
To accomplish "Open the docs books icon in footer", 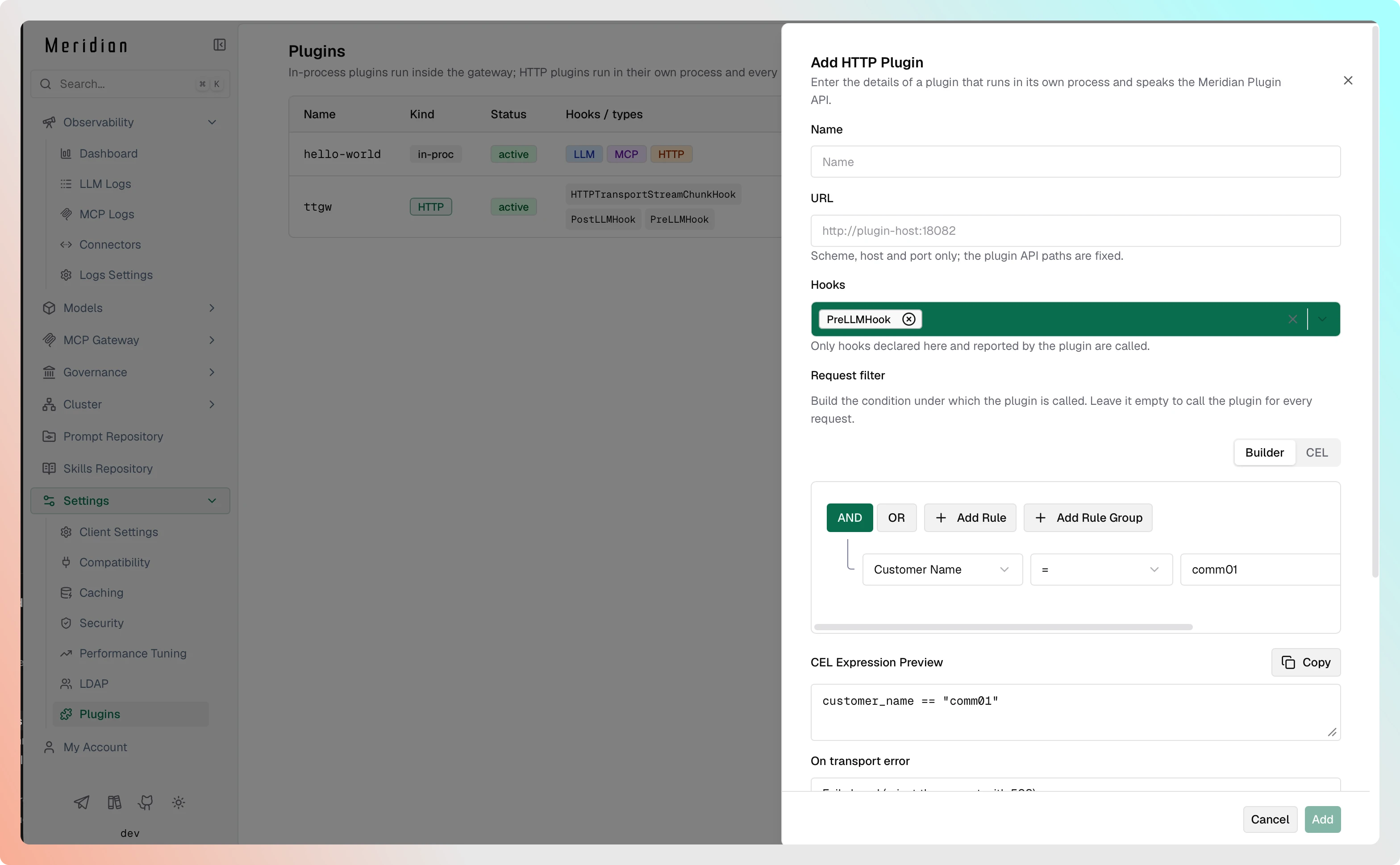I will click(x=114, y=802).
